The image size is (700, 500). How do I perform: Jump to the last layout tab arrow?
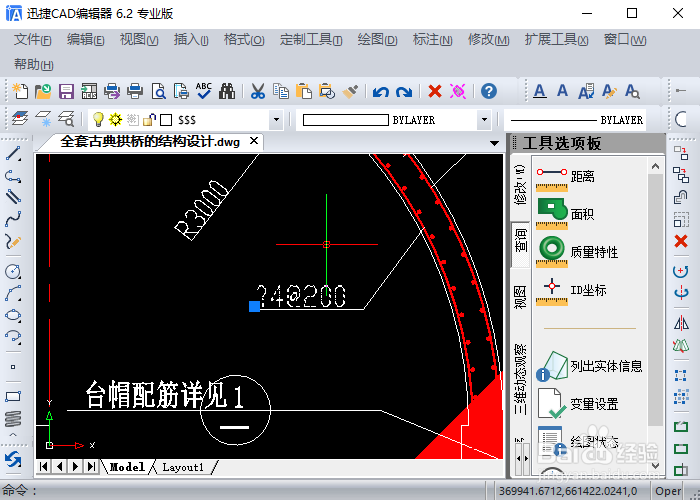point(92,467)
